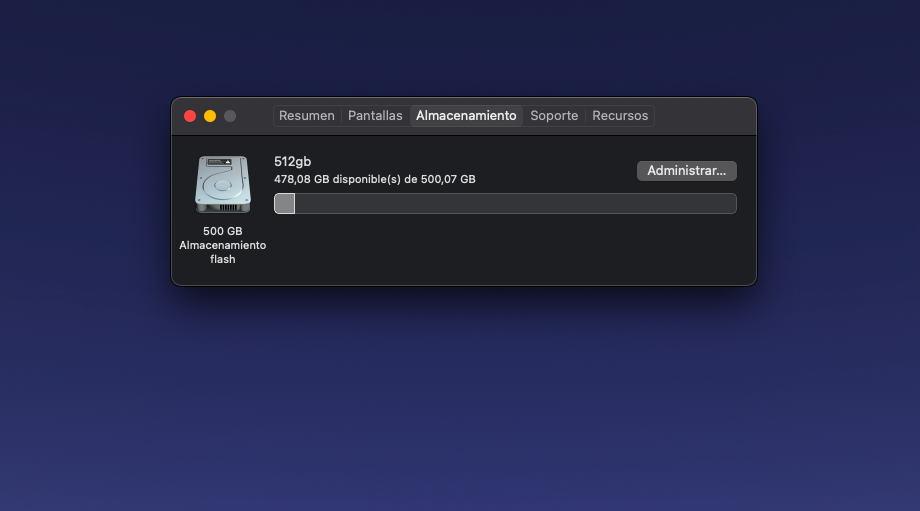Click the 478,08 GB disponible(s) text
This screenshot has width=920, height=511.
tap(374, 179)
